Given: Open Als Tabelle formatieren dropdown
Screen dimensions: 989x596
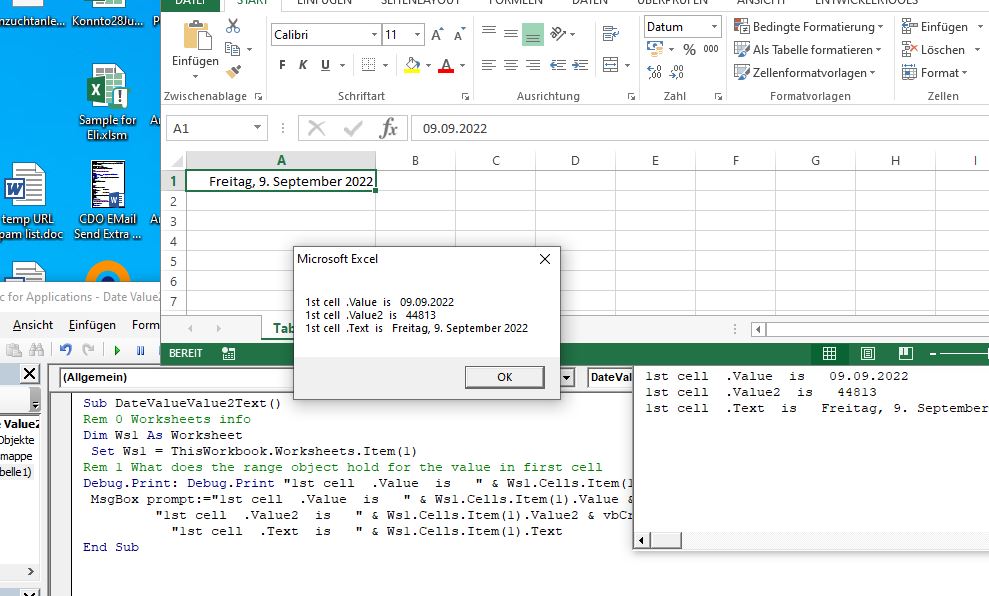Looking at the screenshot, I should 807,49.
